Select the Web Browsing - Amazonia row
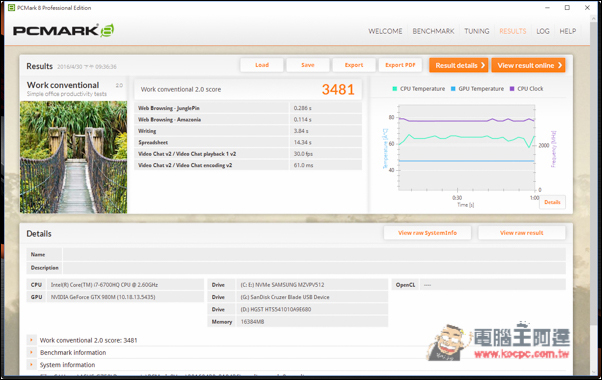 pyautogui.click(x=248, y=120)
